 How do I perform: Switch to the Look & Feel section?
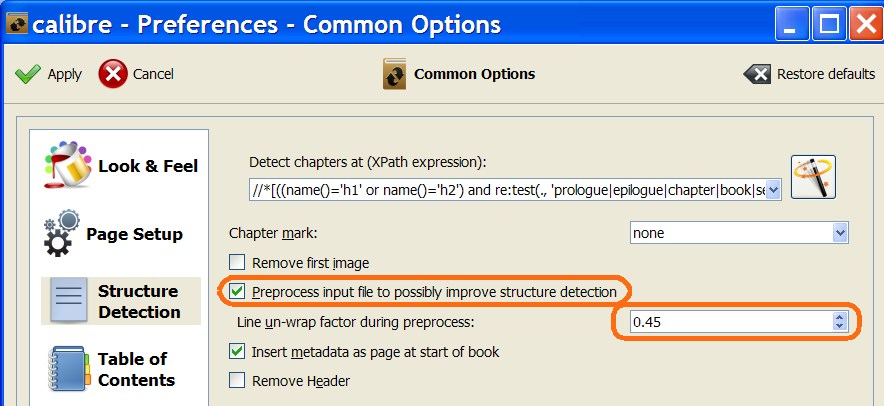tap(147, 166)
